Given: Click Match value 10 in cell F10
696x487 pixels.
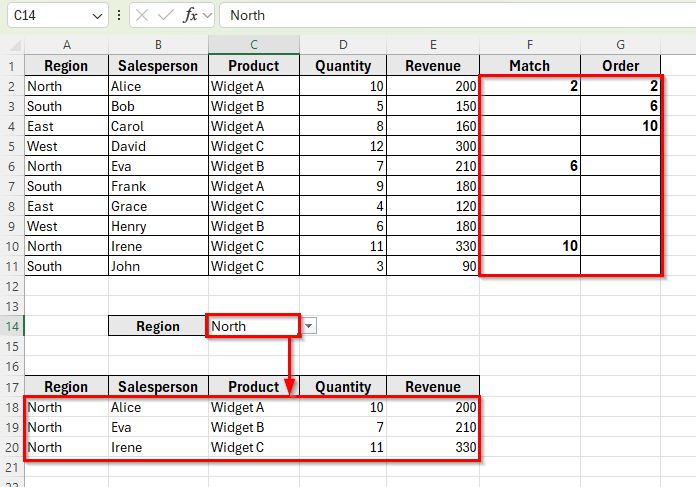Looking at the screenshot, I should [x=530, y=246].
